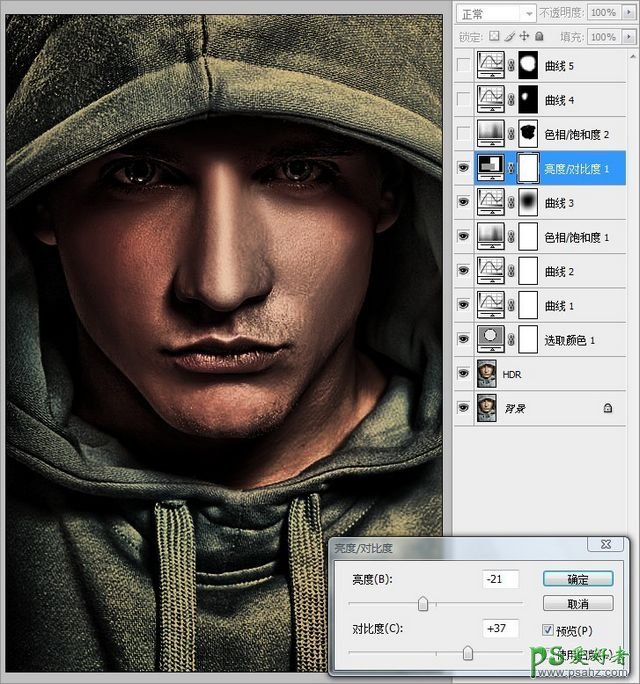Click the 曲线 5 curves adjustment icon
Viewport: 640px width, 684px height.
(491, 66)
